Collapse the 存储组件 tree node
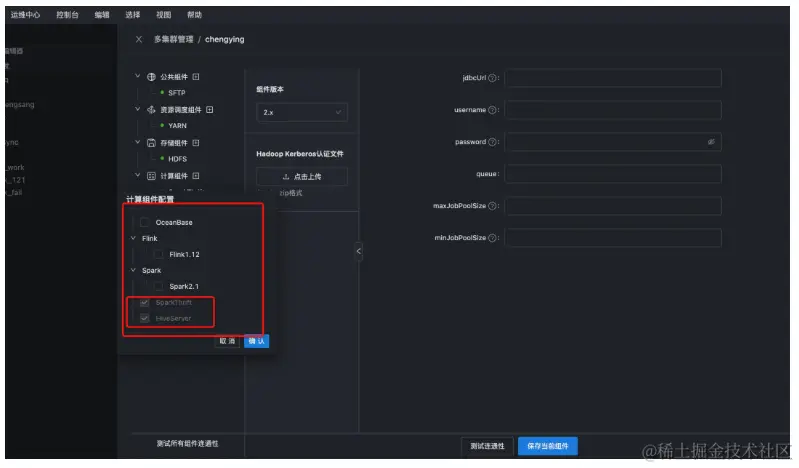 (137, 142)
